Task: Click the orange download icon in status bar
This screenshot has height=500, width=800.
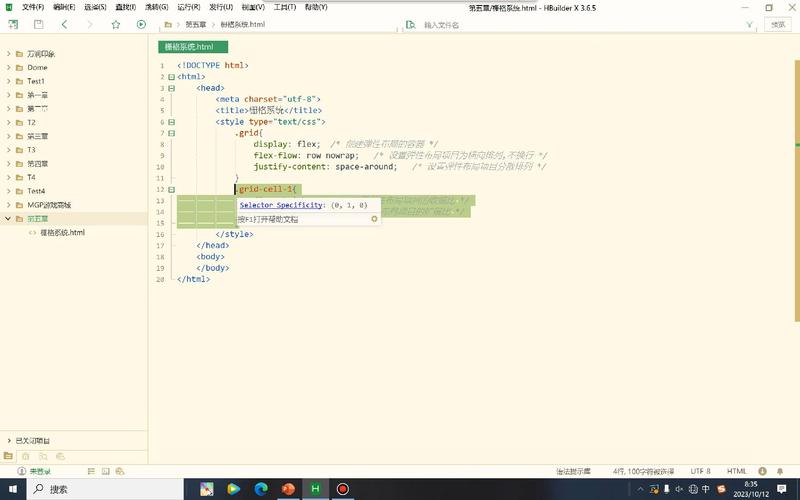Action: pos(762,471)
